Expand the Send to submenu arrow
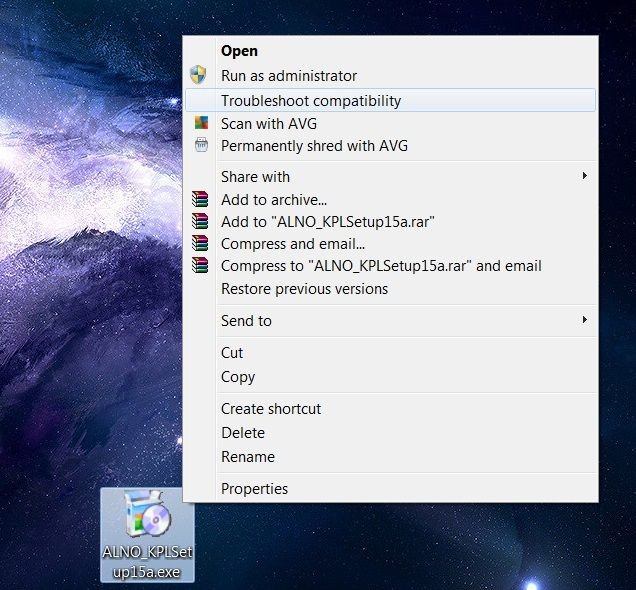The width and height of the screenshot is (636, 590). (x=584, y=321)
